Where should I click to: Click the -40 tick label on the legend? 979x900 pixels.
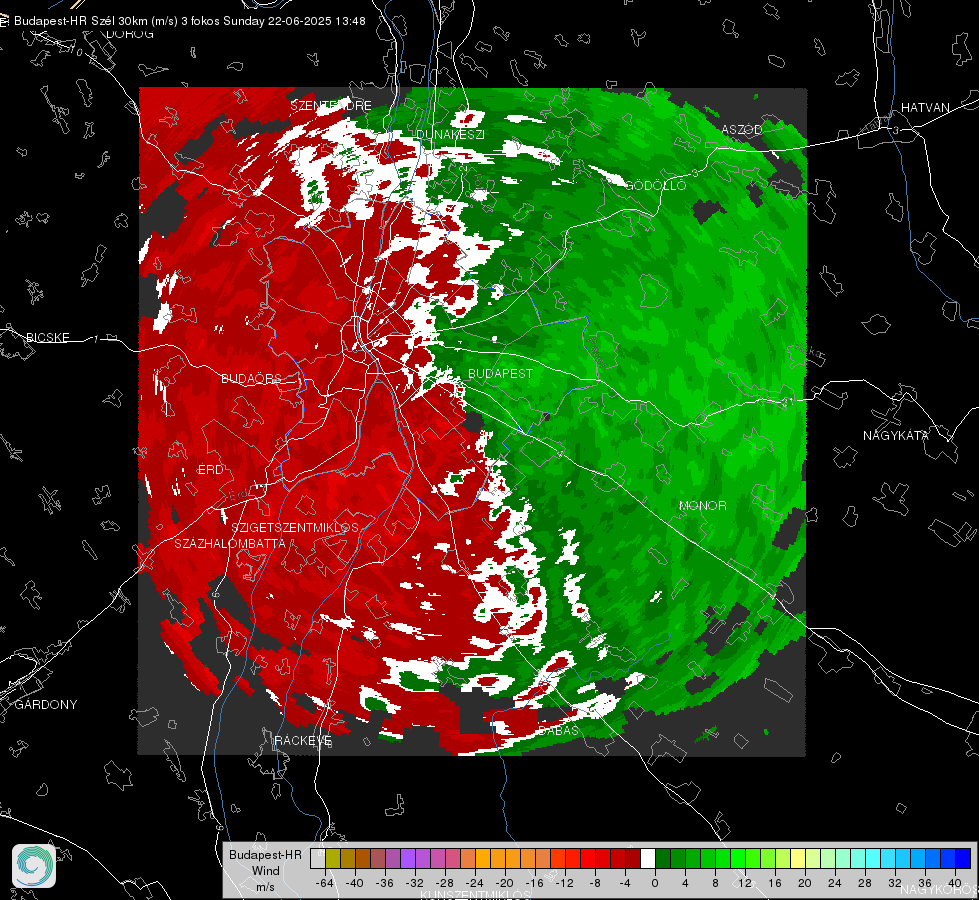coord(354,883)
